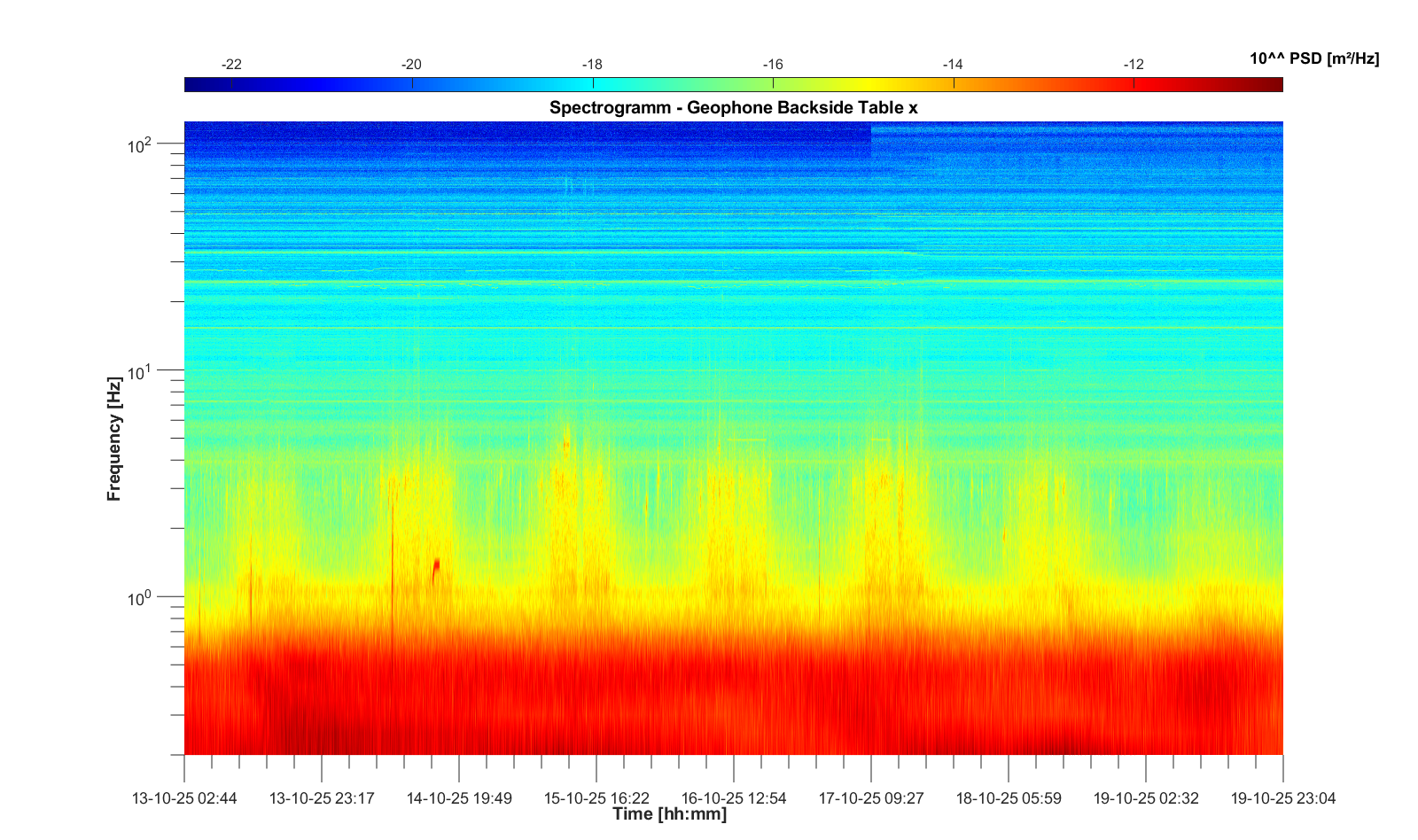The image size is (1418, 840).
Task: Click the -22 colorbar tick label
Action: tap(231, 64)
